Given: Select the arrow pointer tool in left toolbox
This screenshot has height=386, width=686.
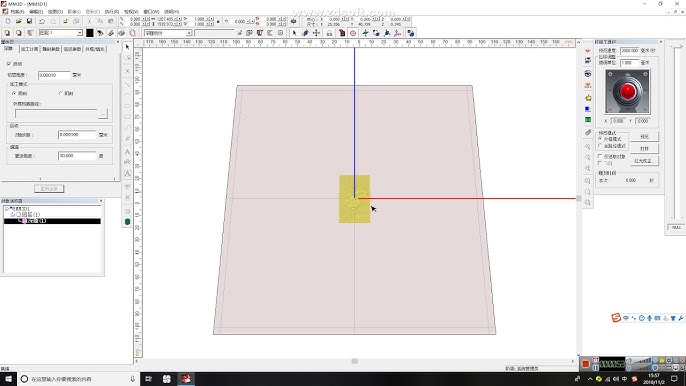Looking at the screenshot, I should point(127,47).
